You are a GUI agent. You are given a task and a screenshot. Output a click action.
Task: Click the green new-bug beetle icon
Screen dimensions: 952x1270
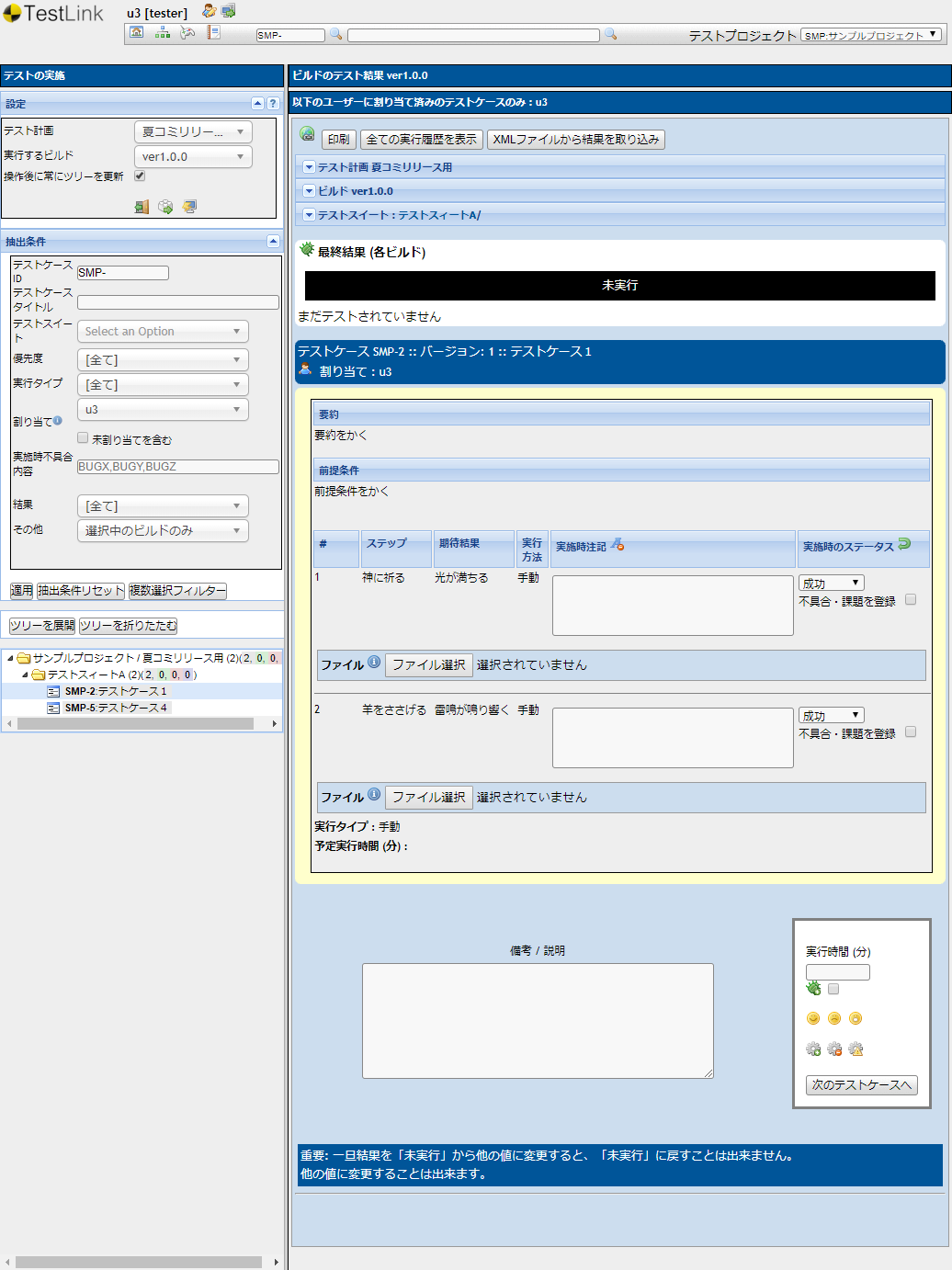[x=813, y=989]
